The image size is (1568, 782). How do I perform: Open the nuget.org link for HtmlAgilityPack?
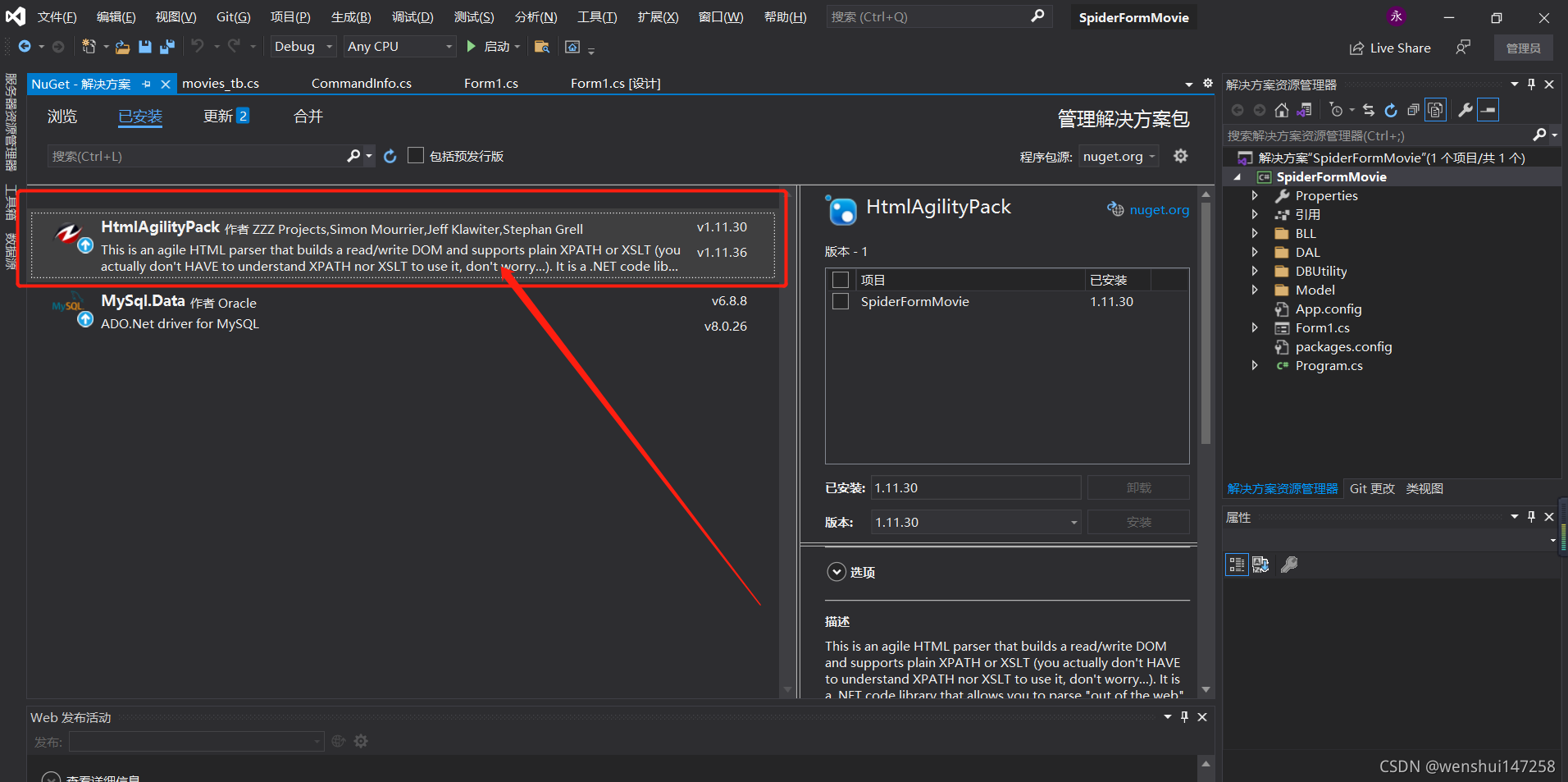(x=1159, y=210)
